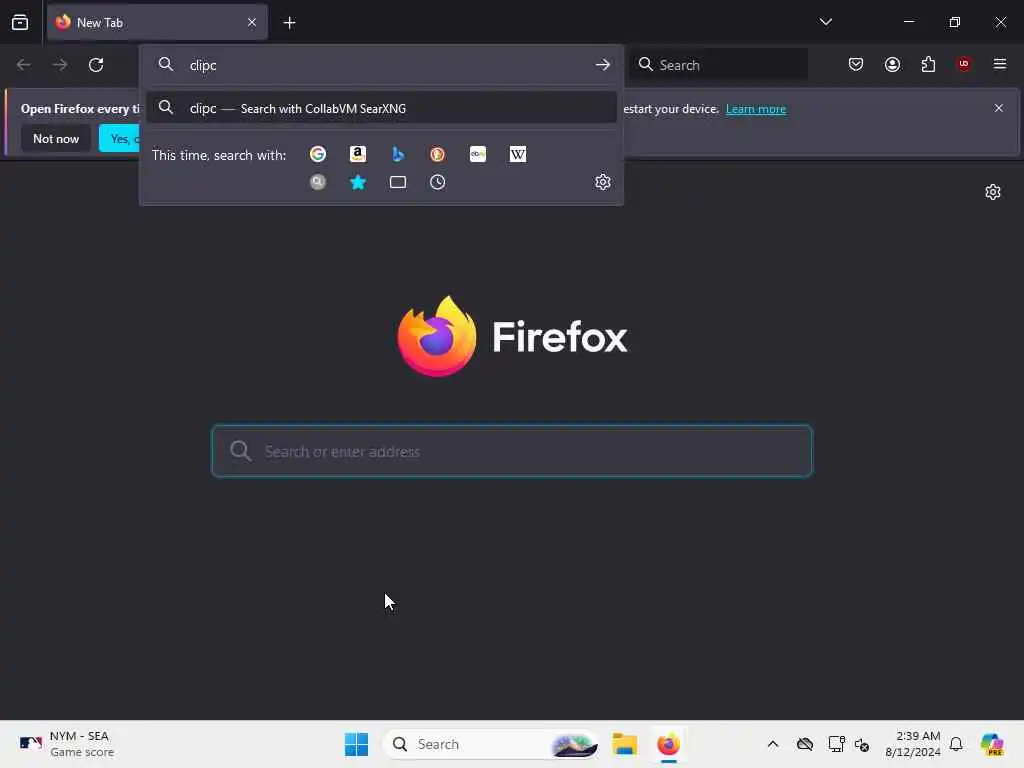This screenshot has height=768, width=1024.
Task: Go back one page
Action: click(x=24, y=65)
